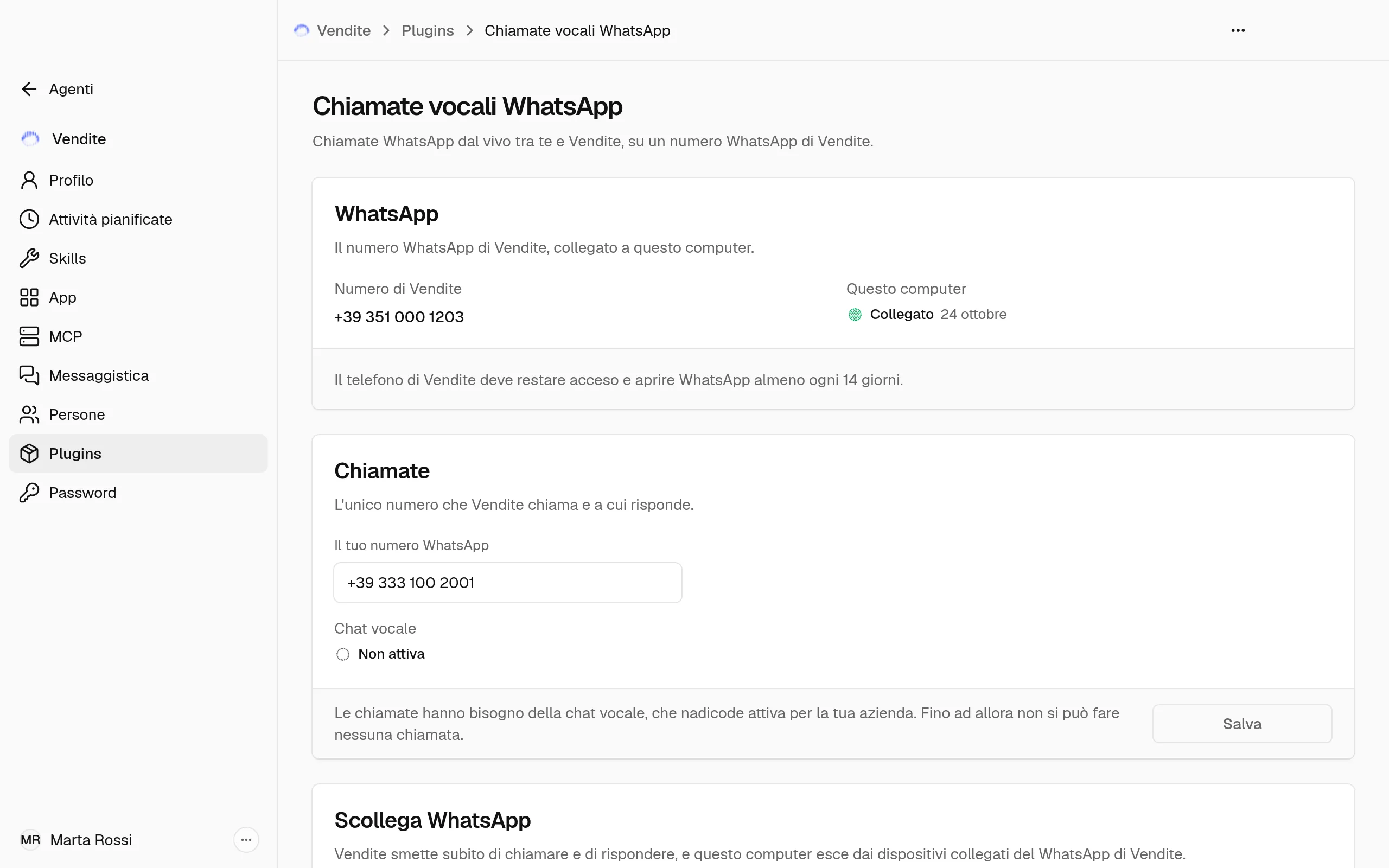Click the 24 ottobre date text
The width and height of the screenshot is (1389, 868).
tap(973, 315)
